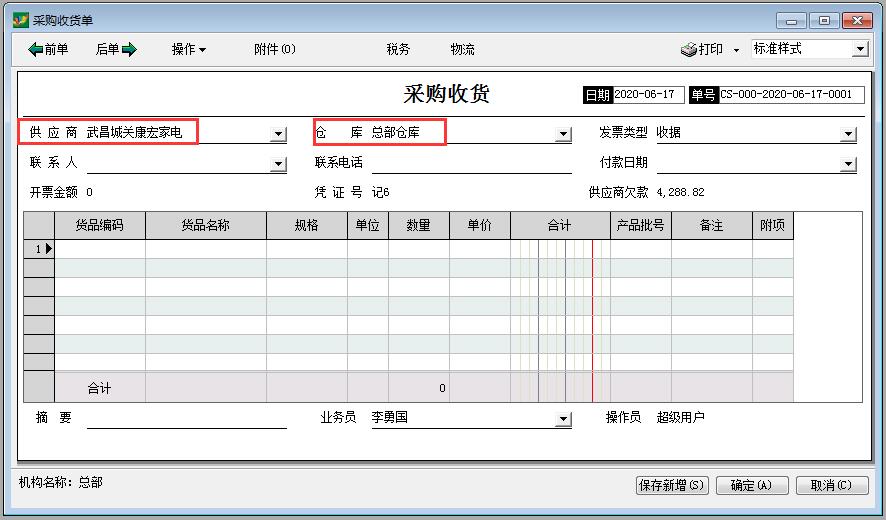886x520 pixels.
Task: Open 附件(0) attachments
Action: [275, 50]
